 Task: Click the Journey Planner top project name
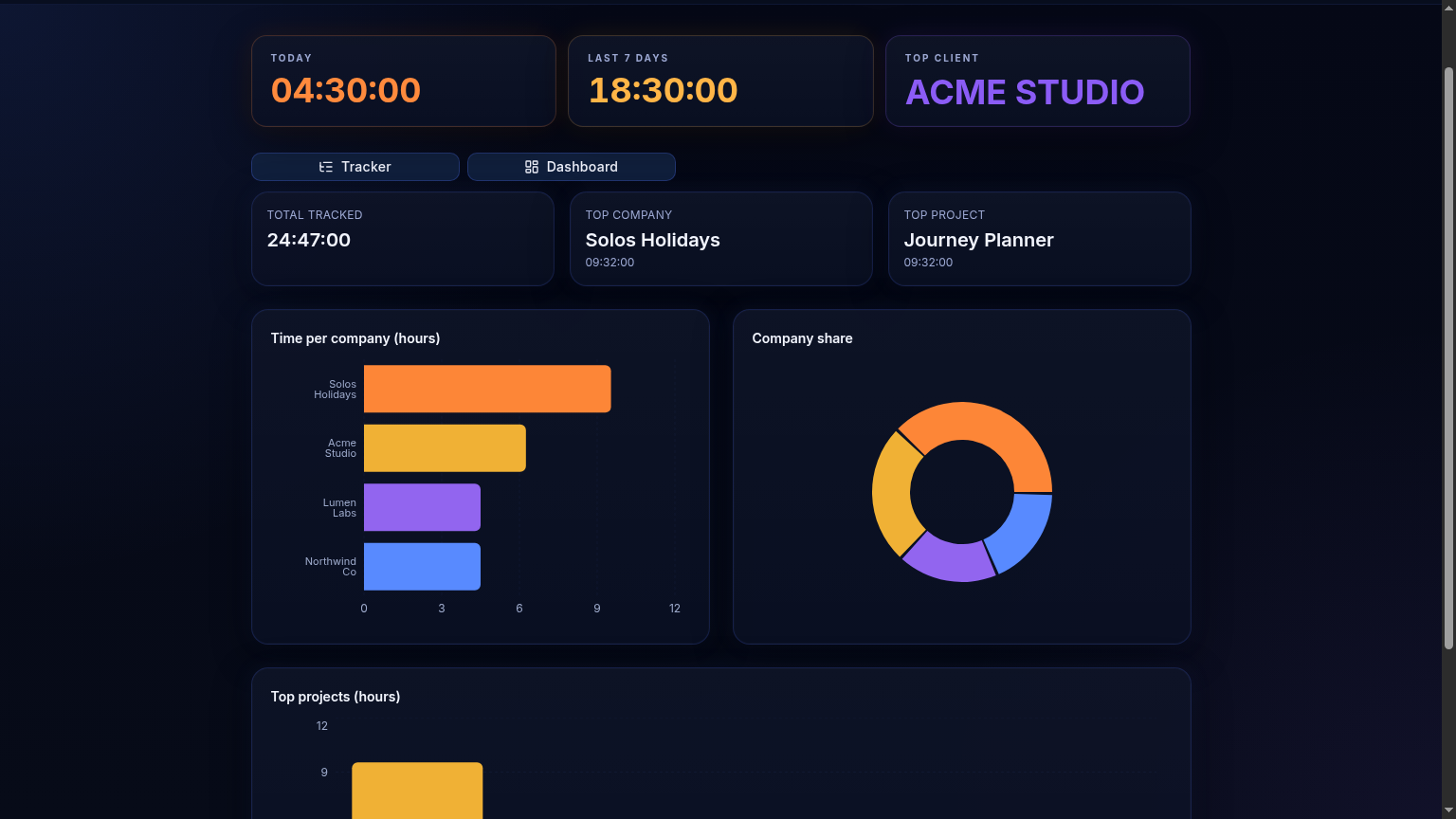(979, 240)
